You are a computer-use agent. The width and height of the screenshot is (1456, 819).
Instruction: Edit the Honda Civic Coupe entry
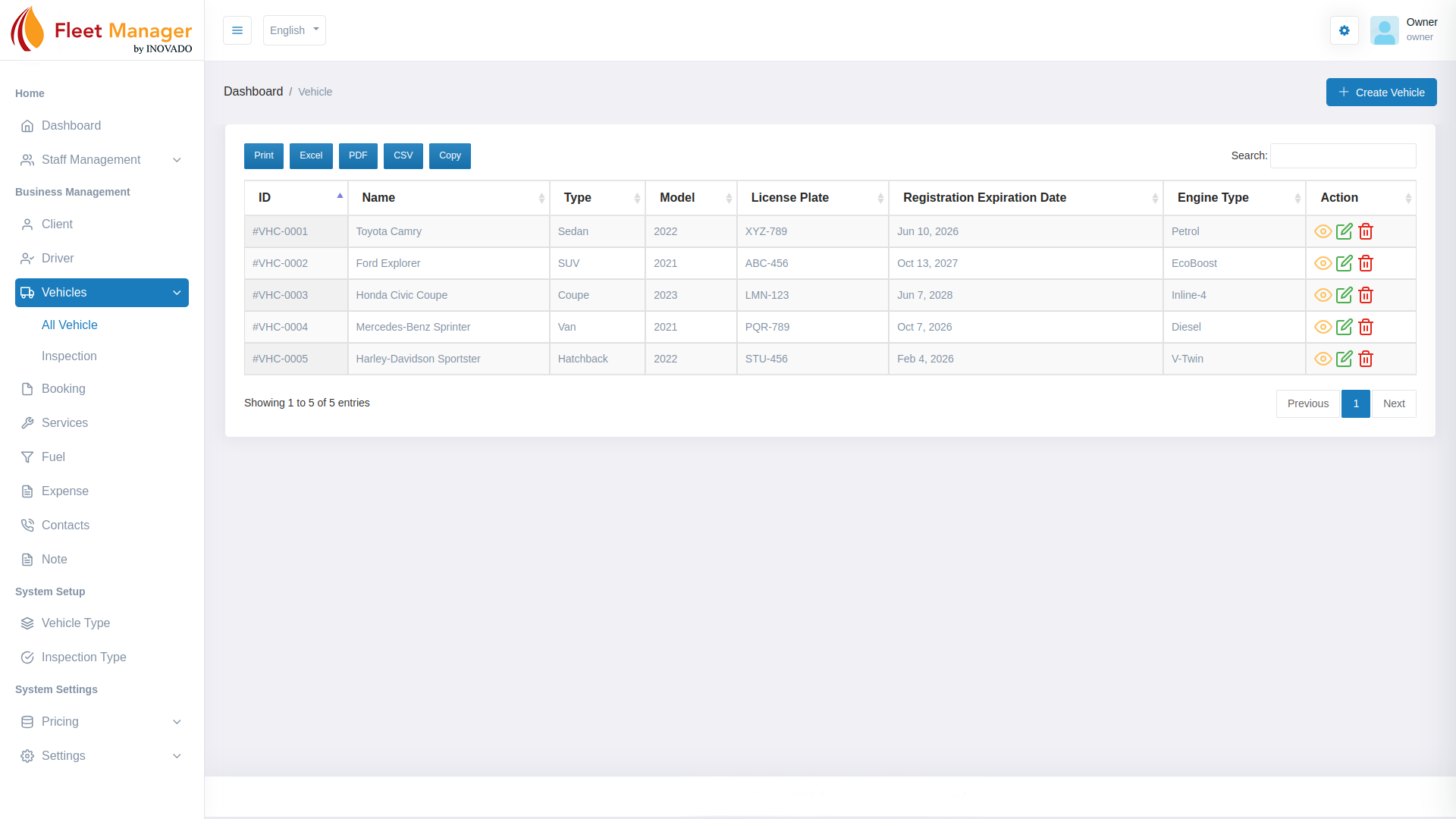(1344, 295)
